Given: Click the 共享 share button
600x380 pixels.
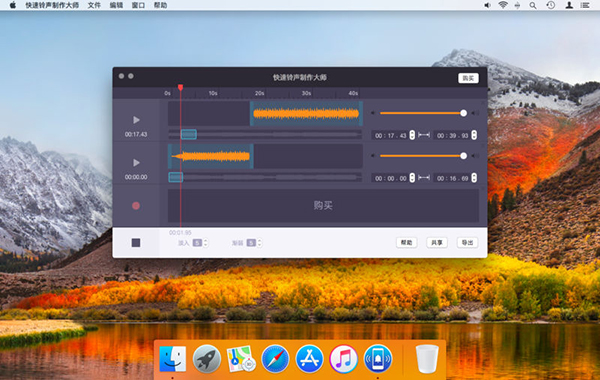Looking at the screenshot, I should [x=437, y=243].
